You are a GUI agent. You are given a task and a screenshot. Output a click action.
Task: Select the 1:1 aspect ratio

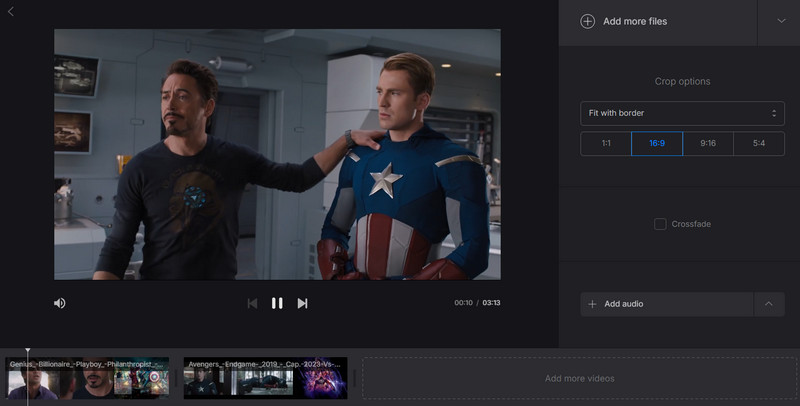pos(606,143)
